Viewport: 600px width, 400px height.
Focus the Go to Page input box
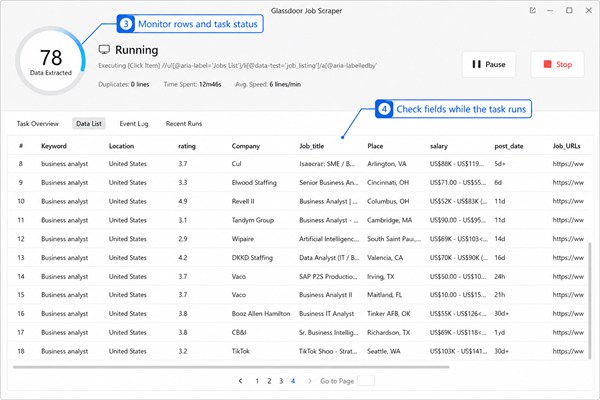click(x=366, y=381)
